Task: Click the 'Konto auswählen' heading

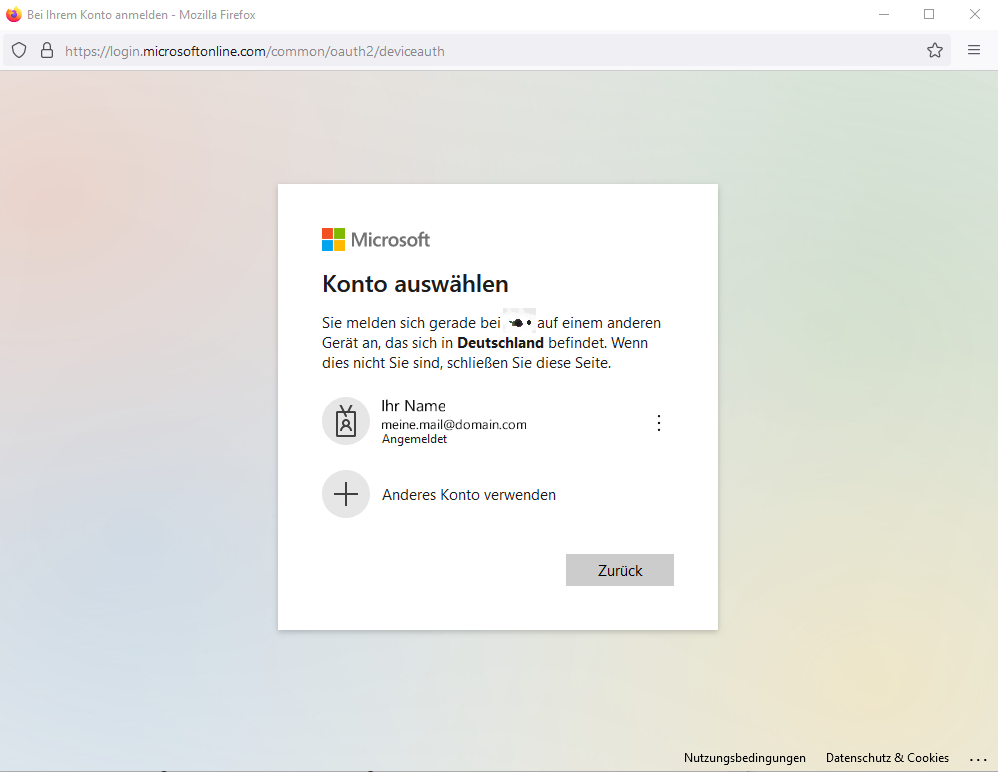Action: tap(415, 284)
